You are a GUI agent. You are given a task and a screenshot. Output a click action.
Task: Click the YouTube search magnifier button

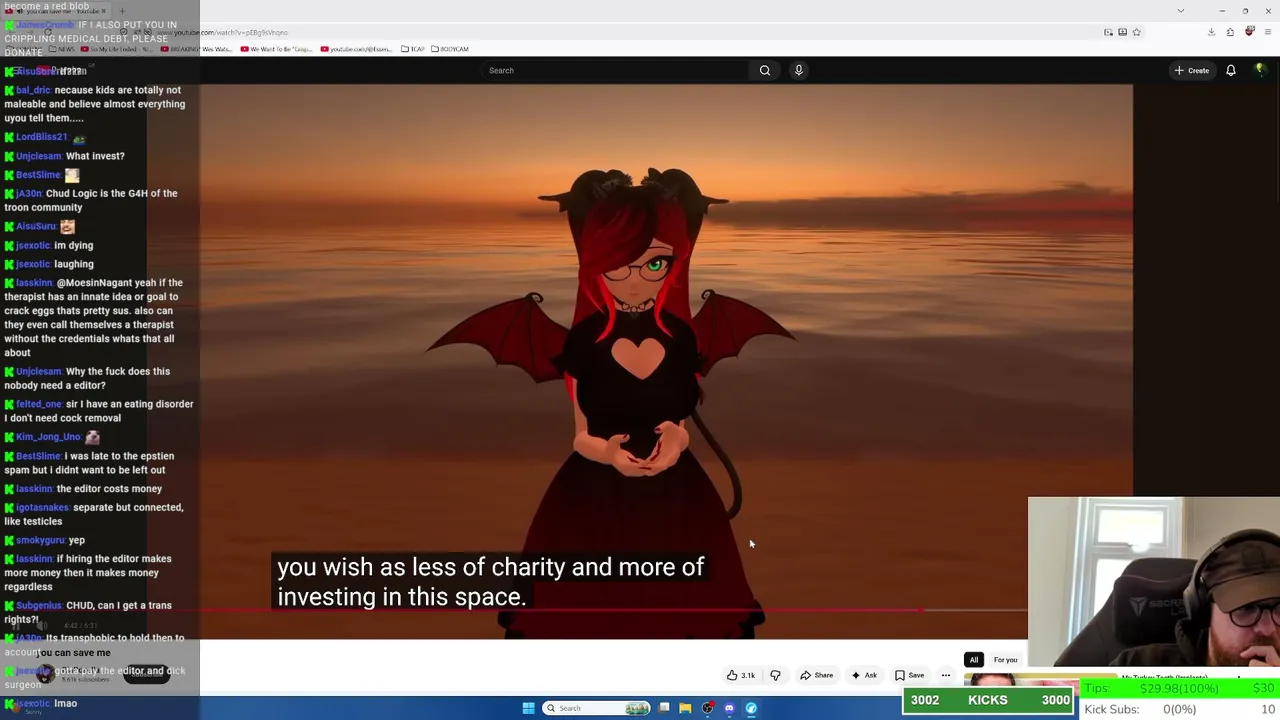point(765,70)
